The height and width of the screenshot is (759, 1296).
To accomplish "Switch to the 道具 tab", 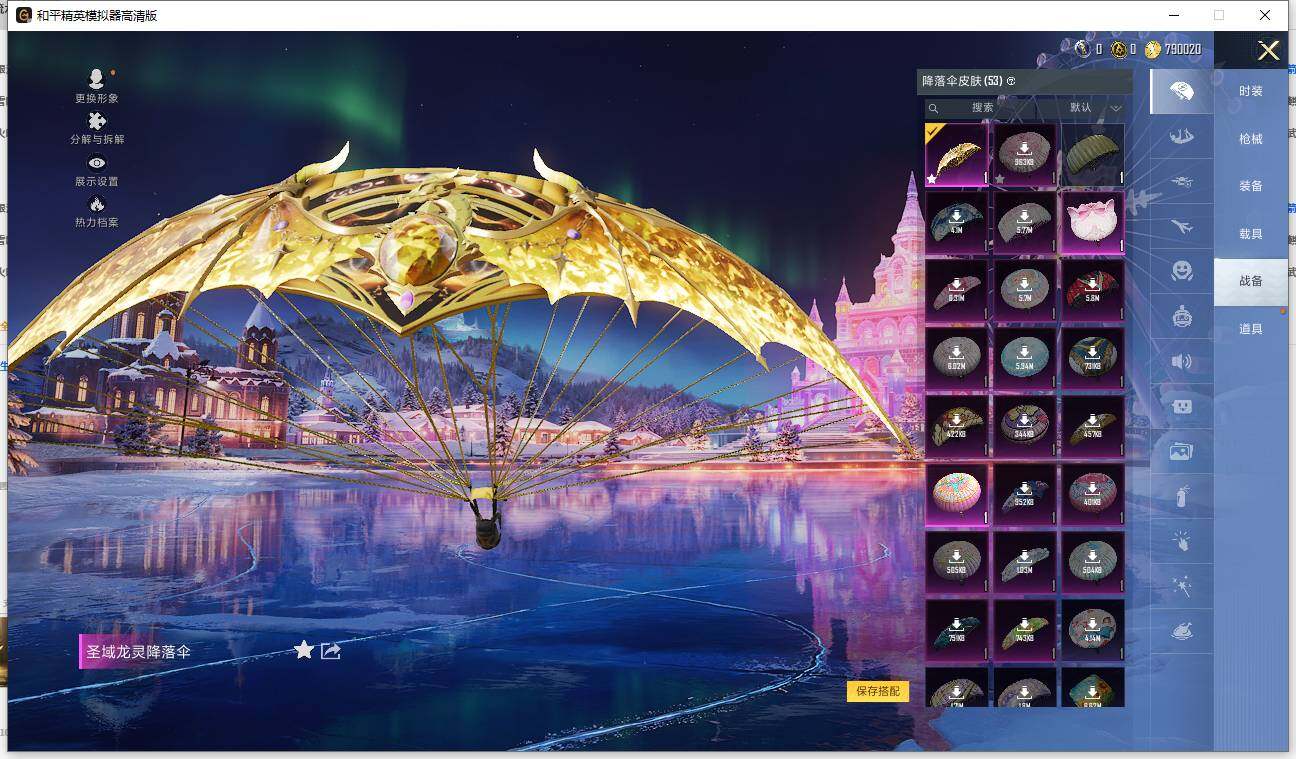I will coord(1251,329).
